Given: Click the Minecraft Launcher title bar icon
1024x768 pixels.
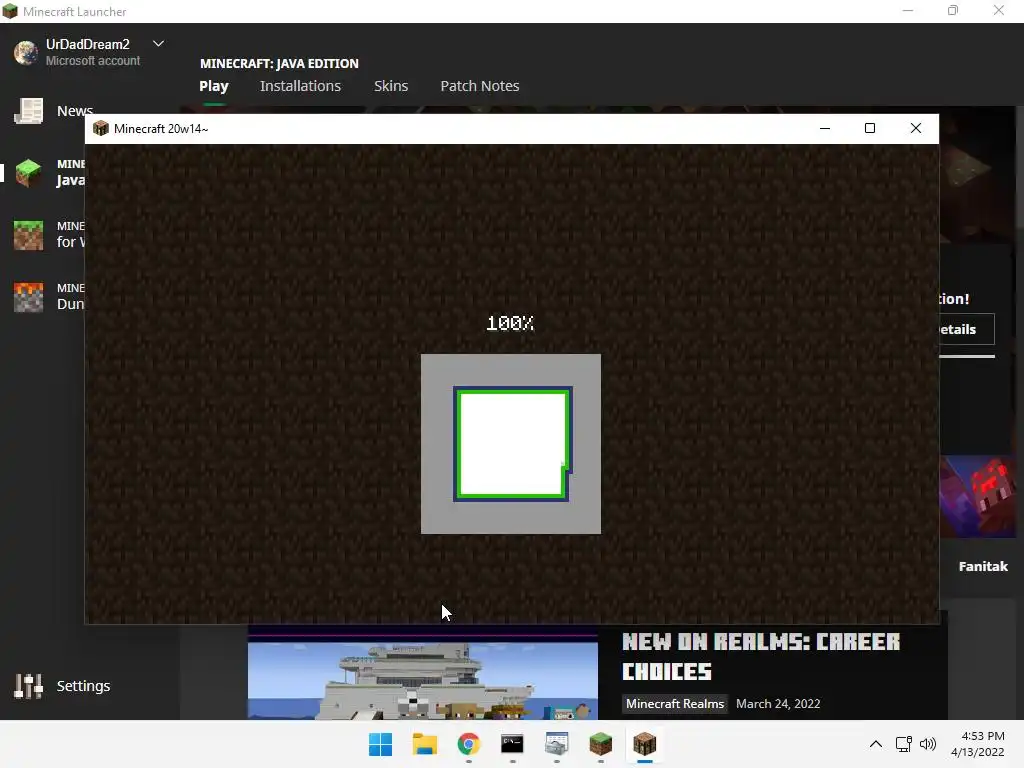Looking at the screenshot, I should click(10, 11).
